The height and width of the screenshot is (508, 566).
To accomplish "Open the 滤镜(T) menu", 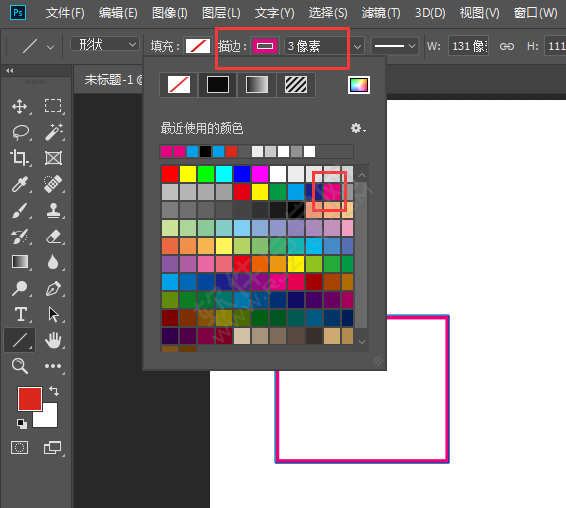I will coord(381,13).
